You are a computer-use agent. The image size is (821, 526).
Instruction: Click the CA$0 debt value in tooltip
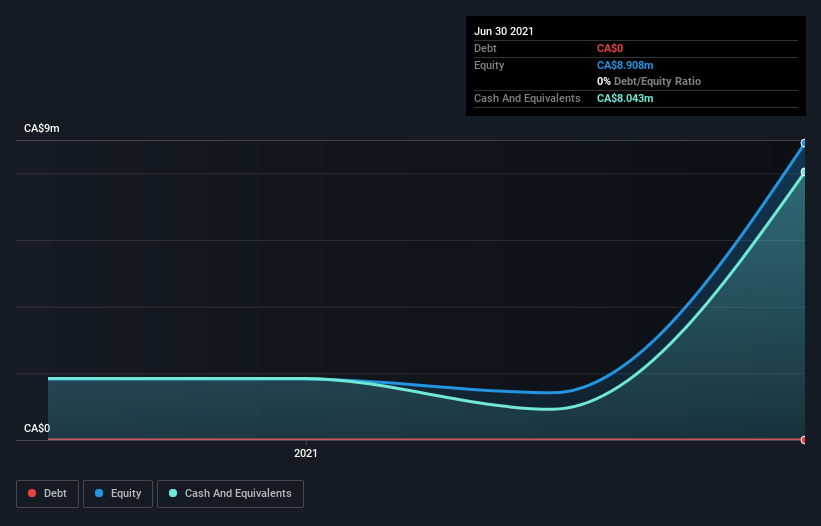point(610,48)
